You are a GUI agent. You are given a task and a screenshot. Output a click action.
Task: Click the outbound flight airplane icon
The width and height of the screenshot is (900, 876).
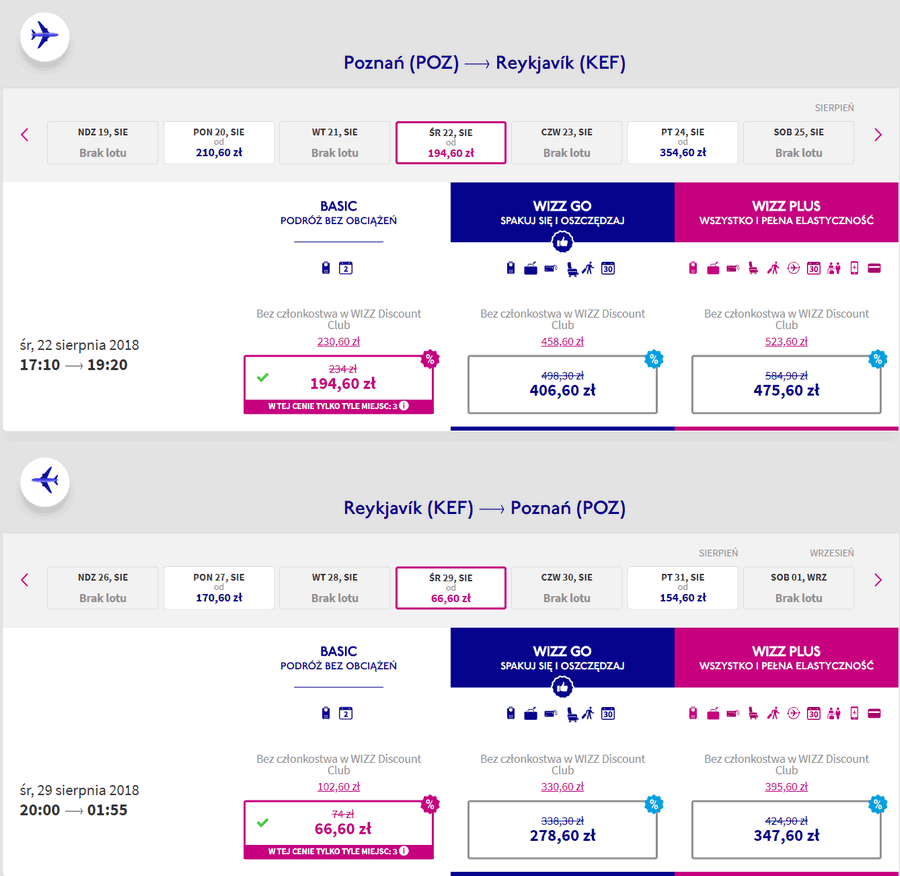point(45,36)
